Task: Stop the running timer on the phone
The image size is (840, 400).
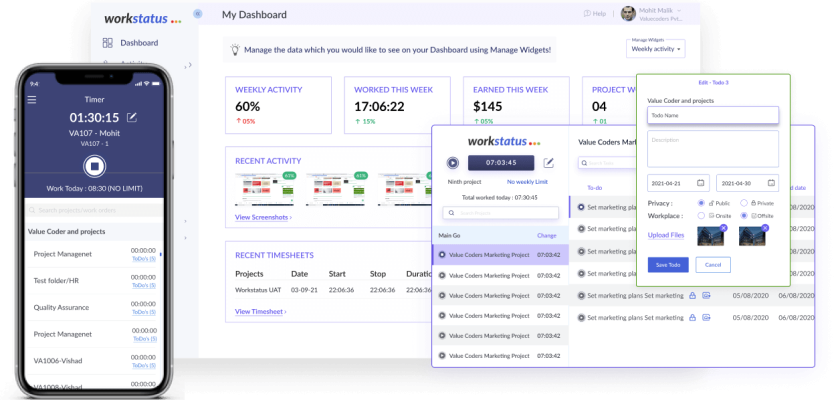Action: (x=95, y=167)
